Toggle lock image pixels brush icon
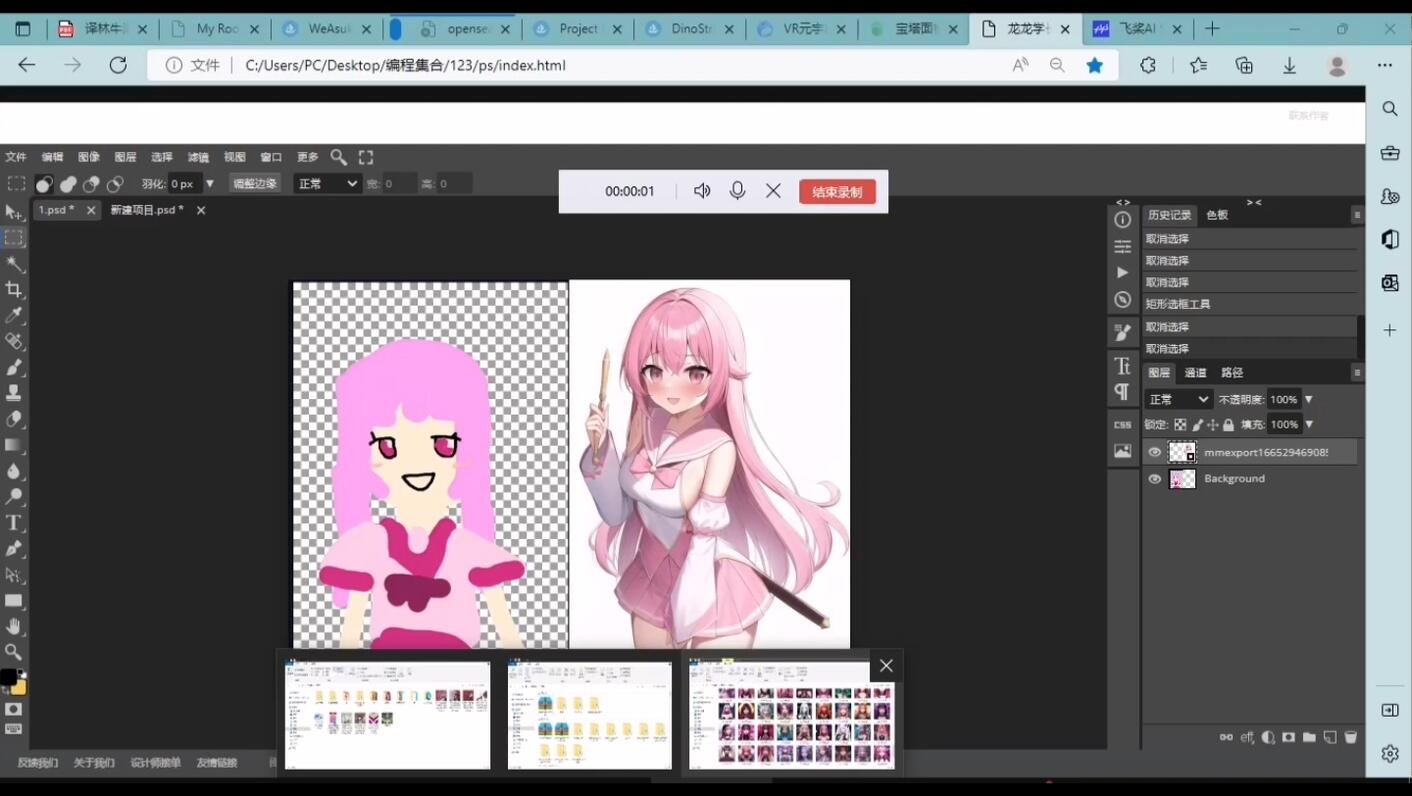The image size is (1412, 796). pos(1197,425)
